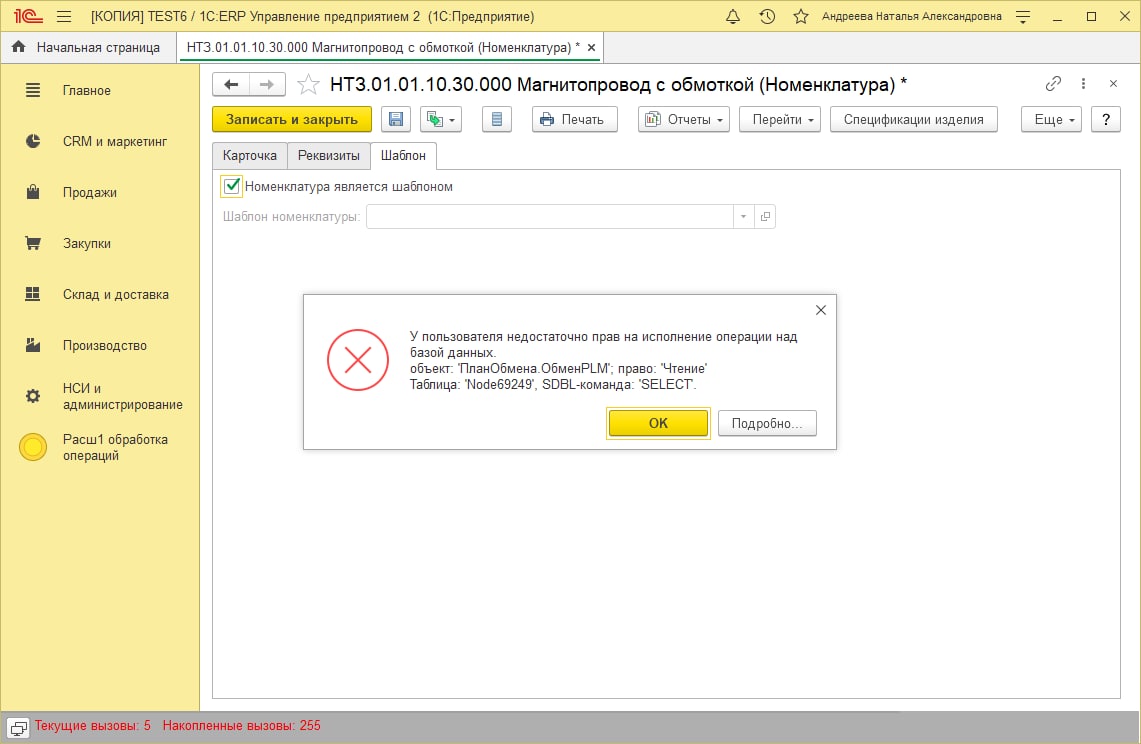Open the Закупки section

point(87,243)
